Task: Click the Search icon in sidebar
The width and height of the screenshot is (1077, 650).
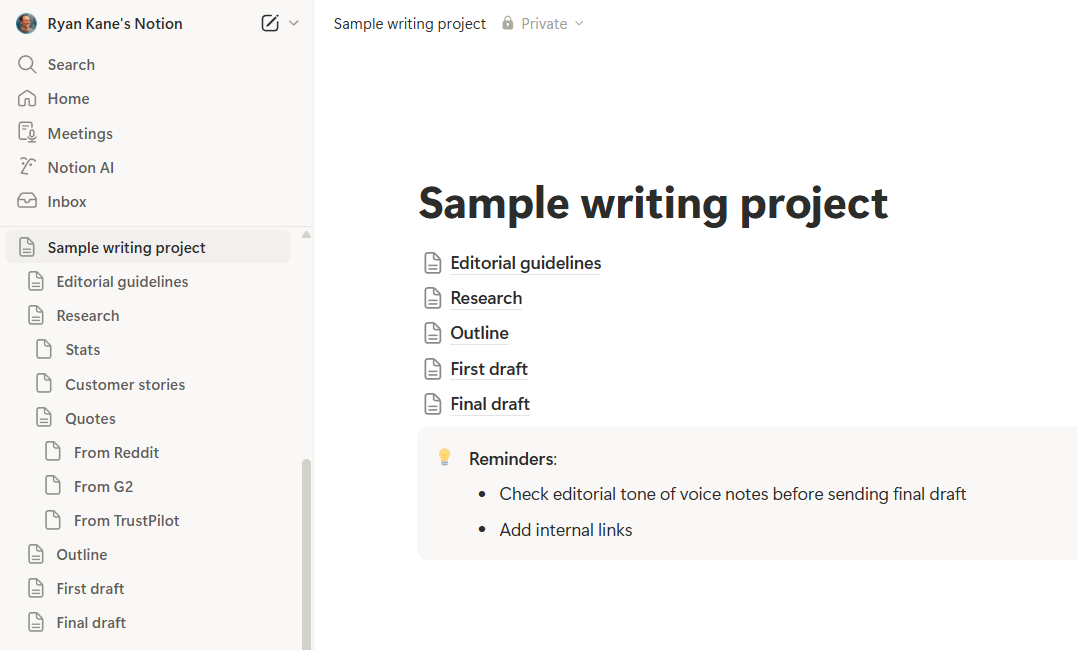Action: (x=27, y=64)
